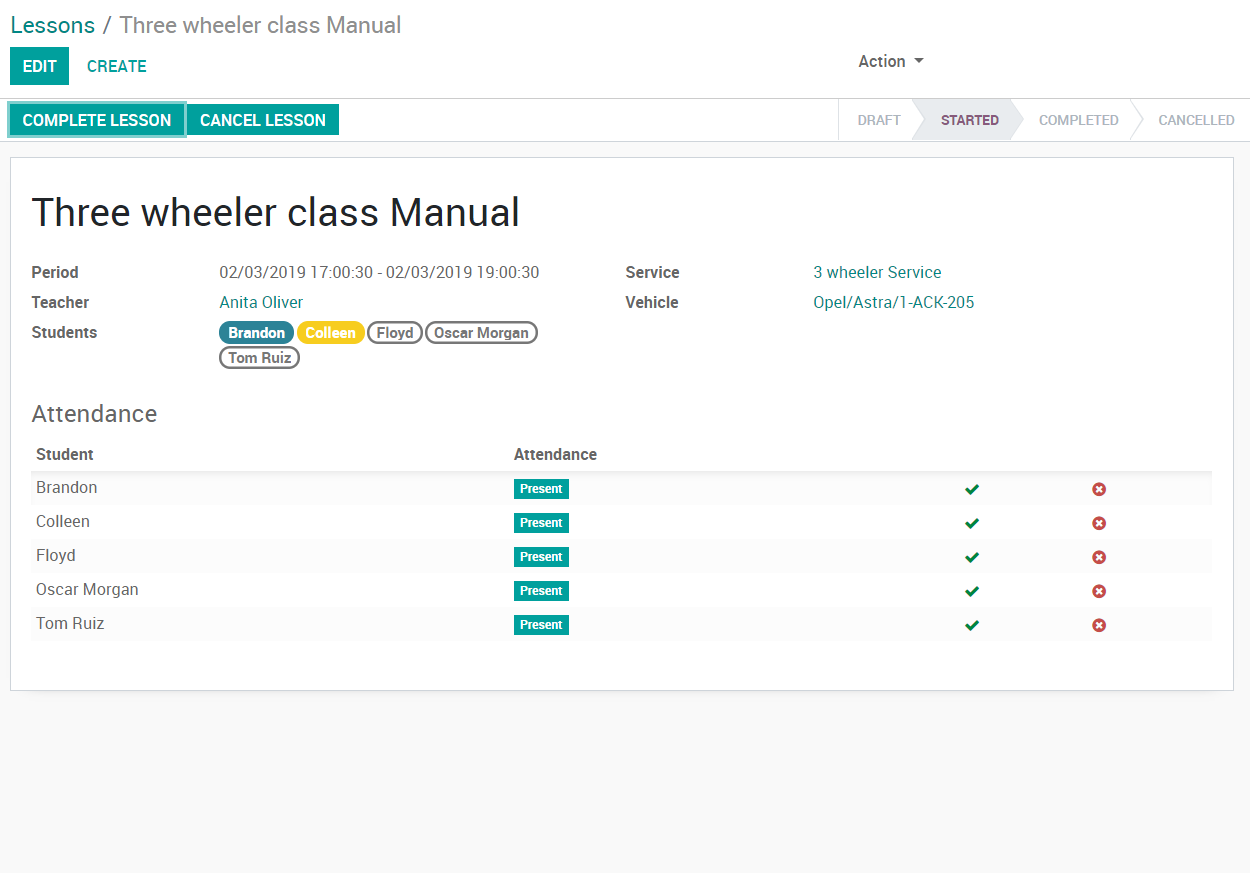Viewport: 1250px width, 873px height.
Task: Click green checkmark in Floyd's row
Action: tap(971, 557)
